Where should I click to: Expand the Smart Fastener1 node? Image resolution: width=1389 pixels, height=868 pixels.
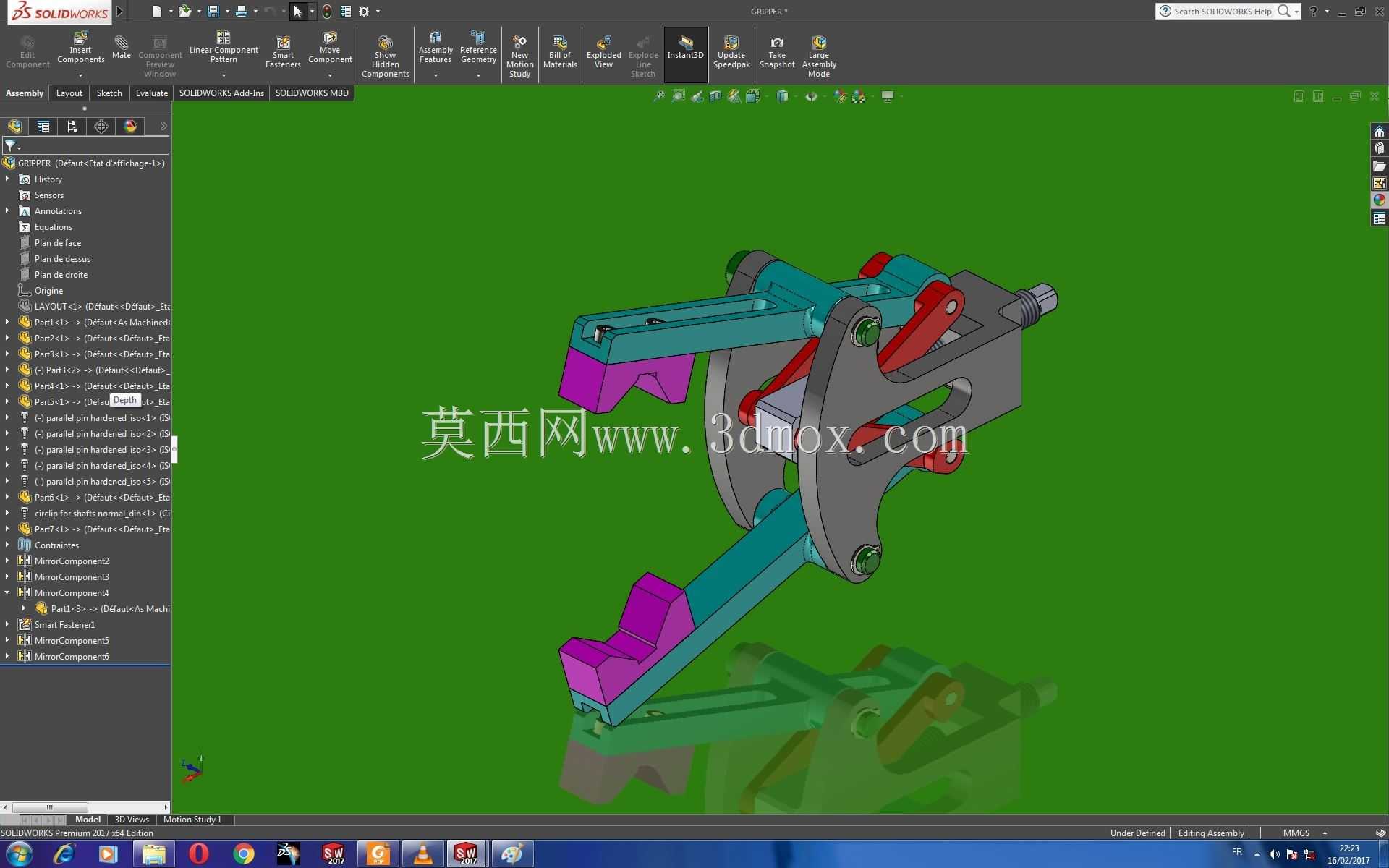[x=7, y=624]
